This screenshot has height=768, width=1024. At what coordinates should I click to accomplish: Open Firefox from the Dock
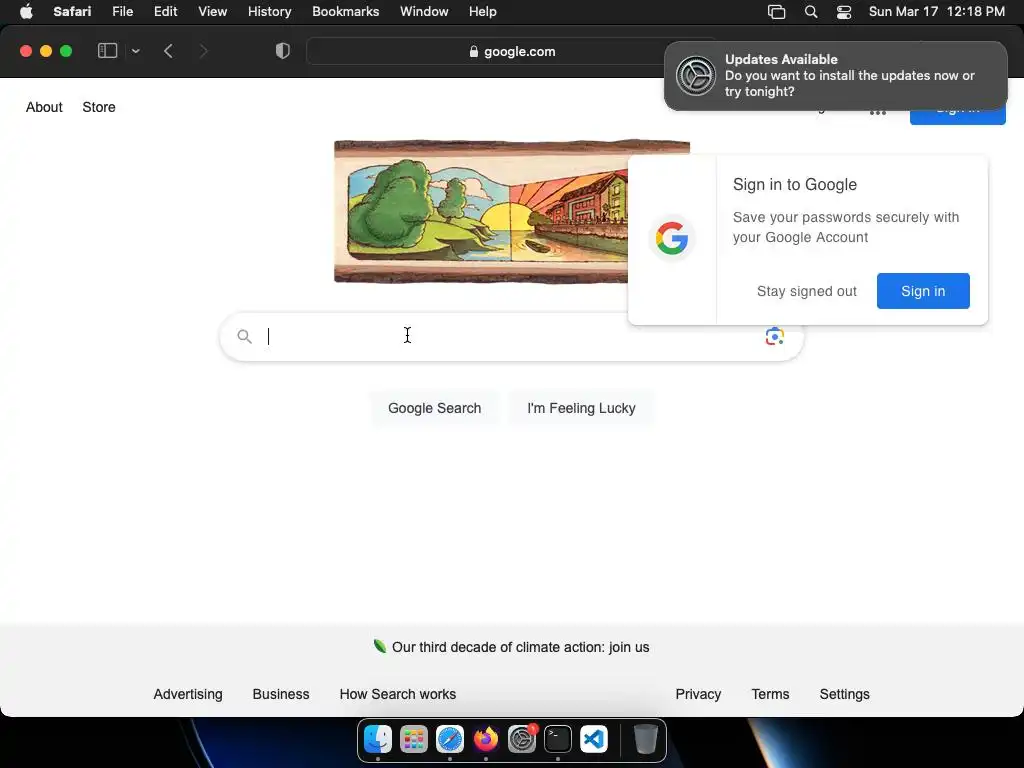click(x=486, y=739)
